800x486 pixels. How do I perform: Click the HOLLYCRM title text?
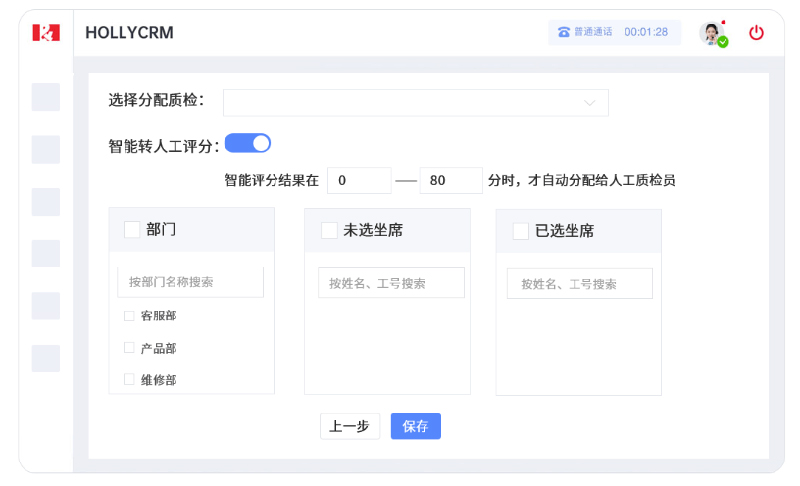tap(130, 33)
